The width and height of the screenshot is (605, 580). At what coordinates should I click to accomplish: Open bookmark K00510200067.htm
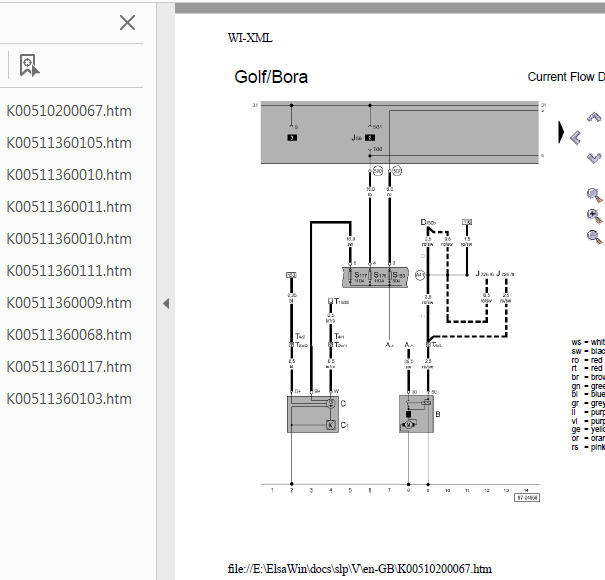(x=69, y=111)
